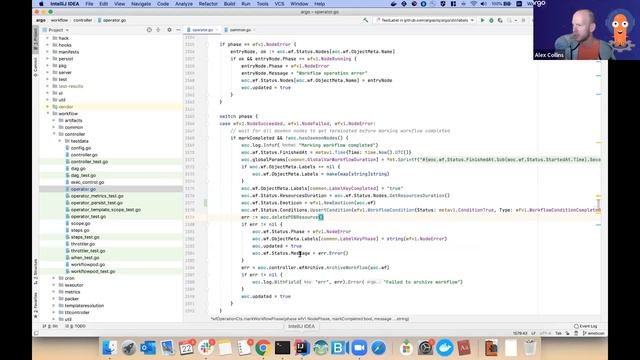Click the Build hammer icon in toolbar
This screenshot has width=640, height=360.
pyautogui.click(x=365, y=20)
